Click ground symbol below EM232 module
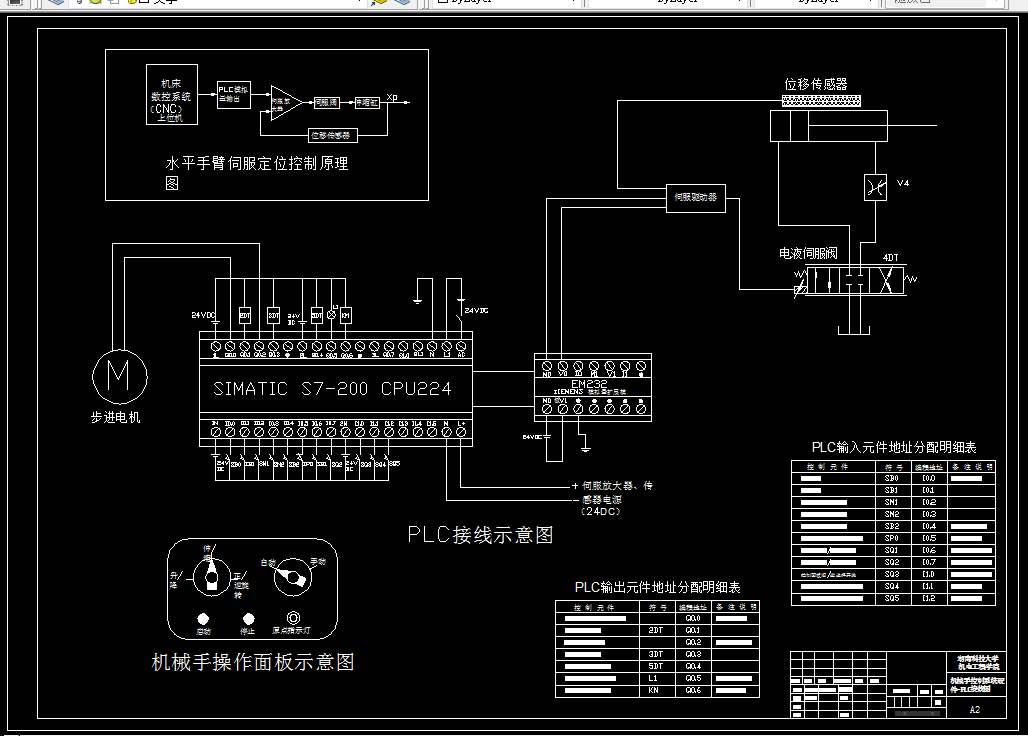1028x736 pixels. (x=585, y=448)
